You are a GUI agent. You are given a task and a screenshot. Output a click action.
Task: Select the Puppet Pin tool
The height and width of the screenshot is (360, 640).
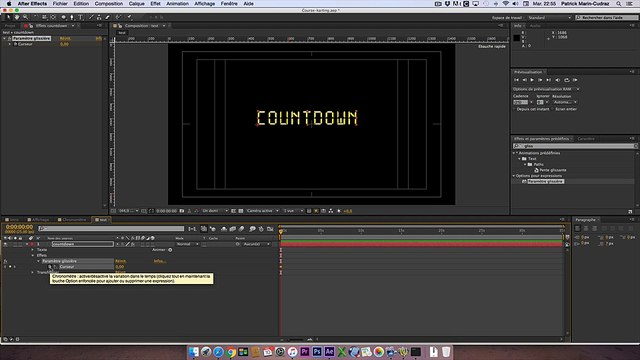pyautogui.click(x=129, y=17)
